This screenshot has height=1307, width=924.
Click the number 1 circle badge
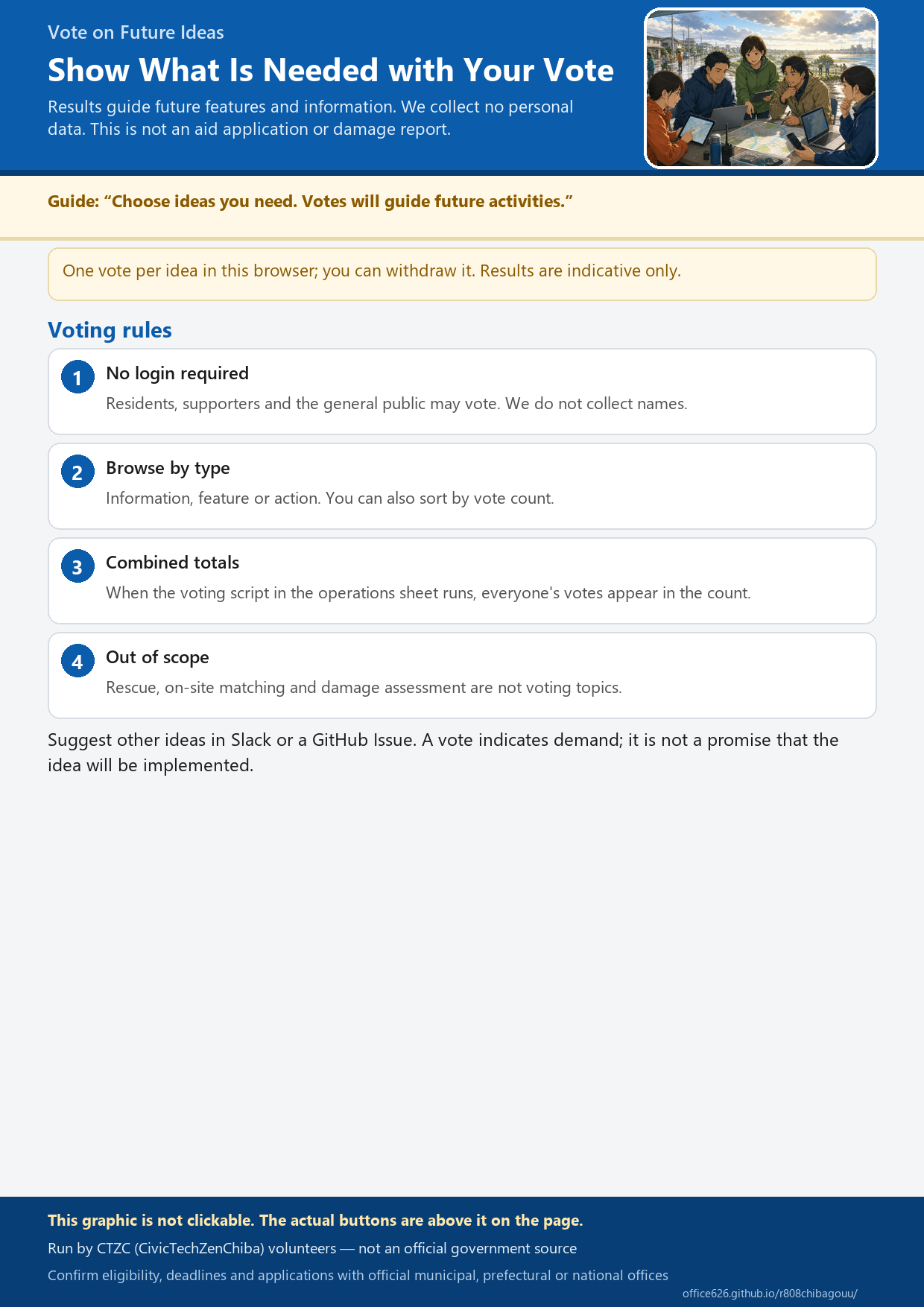point(77,377)
